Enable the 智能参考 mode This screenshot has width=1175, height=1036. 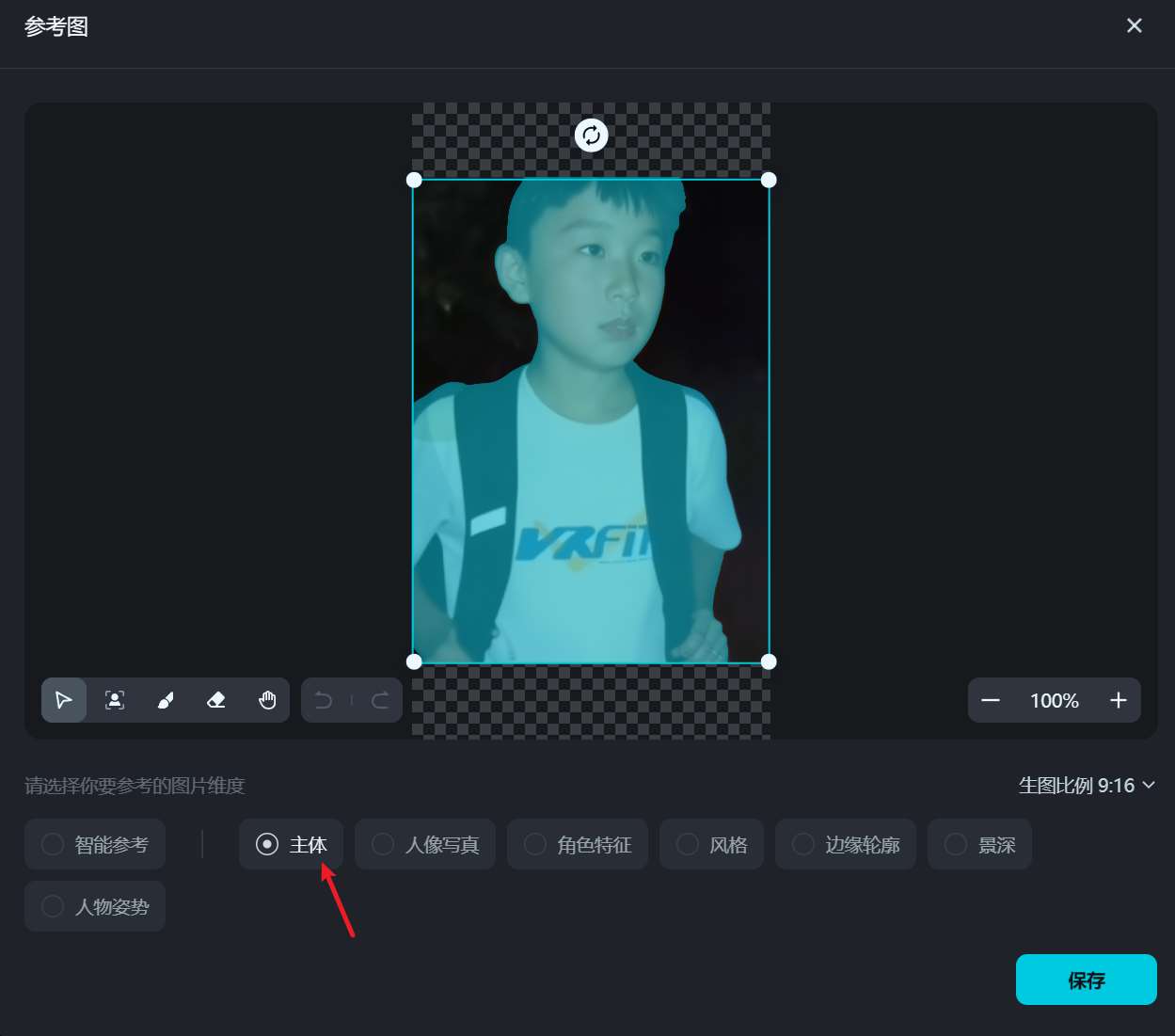[x=94, y=844]
